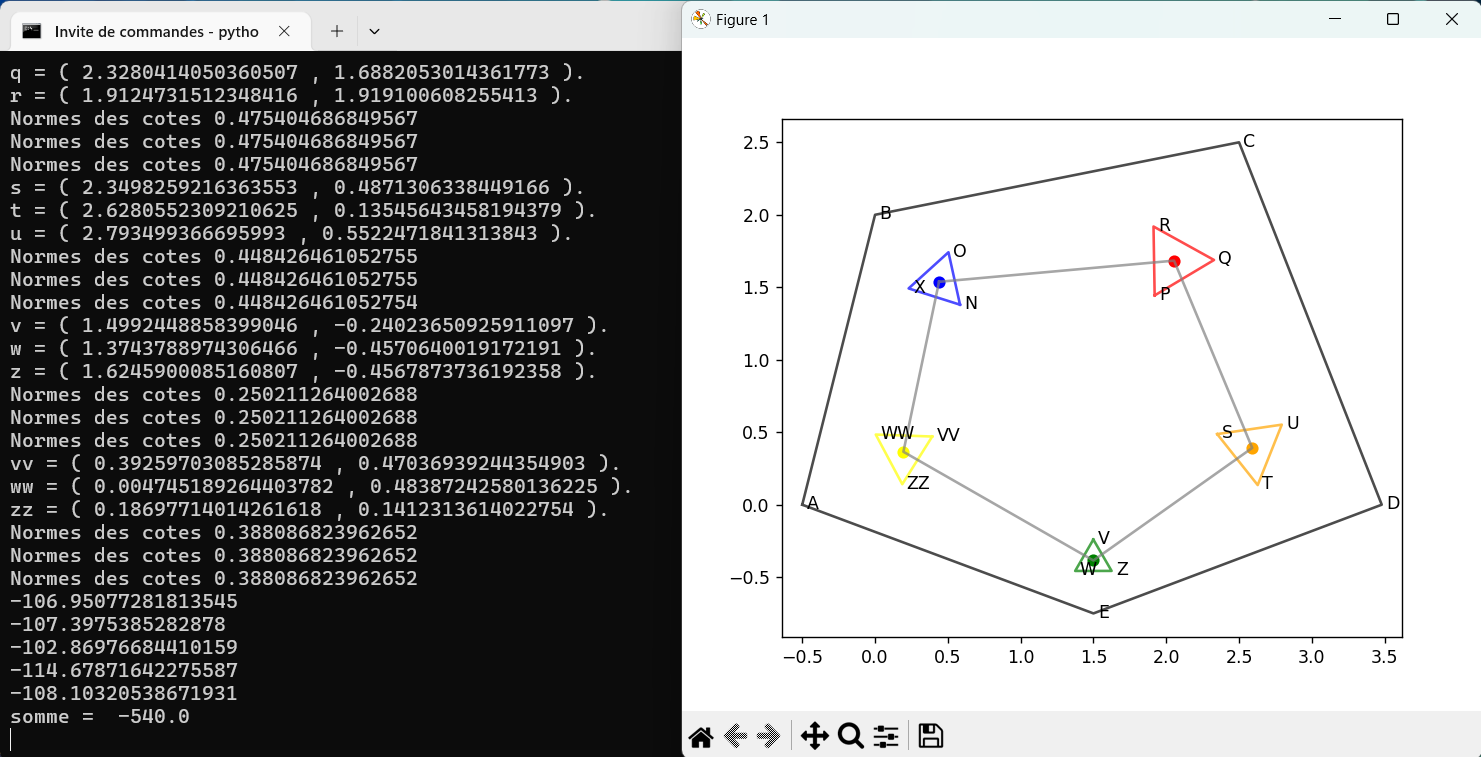The image size is (1481, 757).
Task: Save the figure using the floppy disk icon
Action: (930, 737)
